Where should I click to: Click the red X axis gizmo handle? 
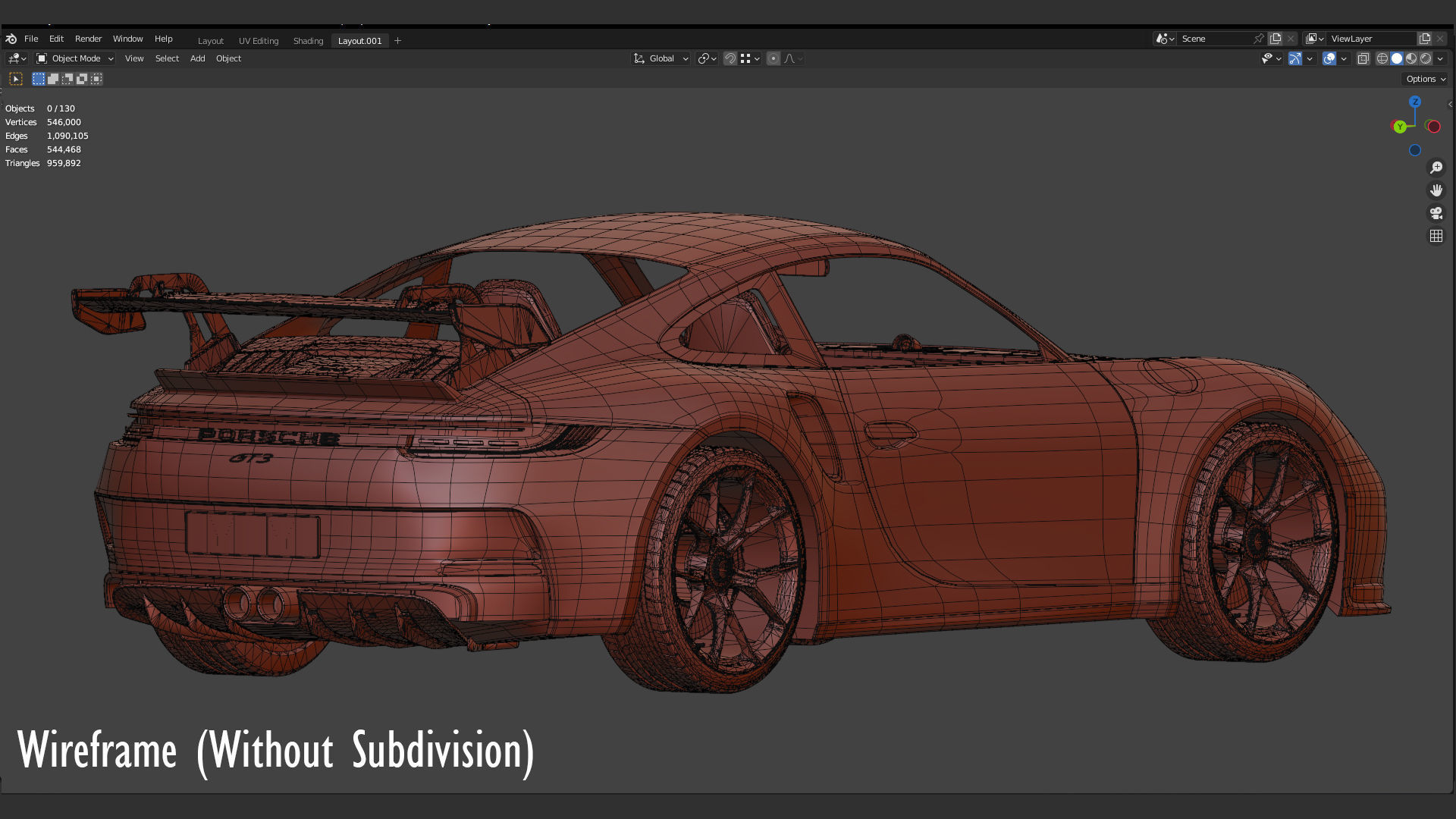tap(1433, 127)
